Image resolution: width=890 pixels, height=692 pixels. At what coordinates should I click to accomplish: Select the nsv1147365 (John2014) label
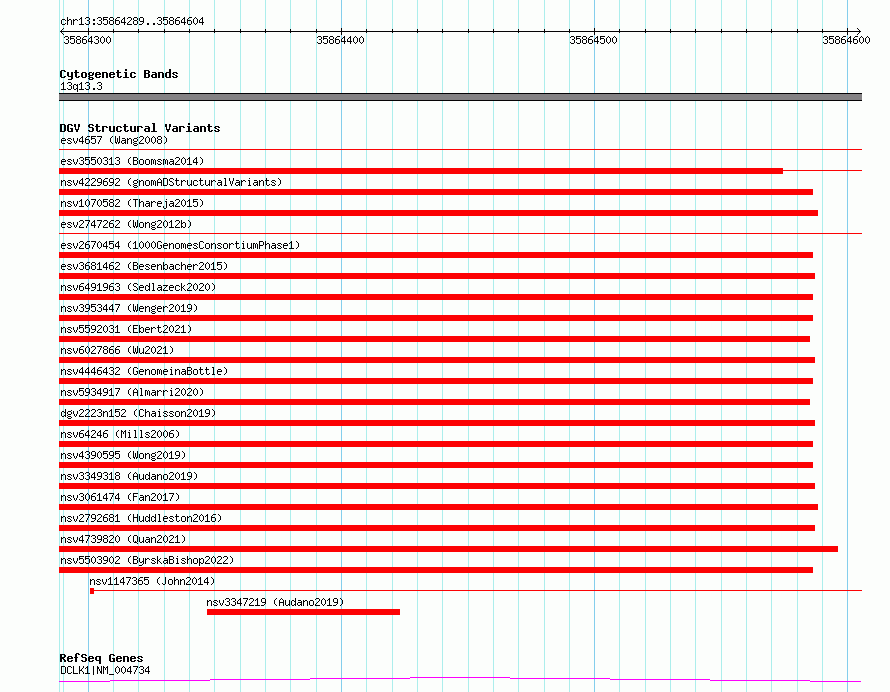click(152, 581)
